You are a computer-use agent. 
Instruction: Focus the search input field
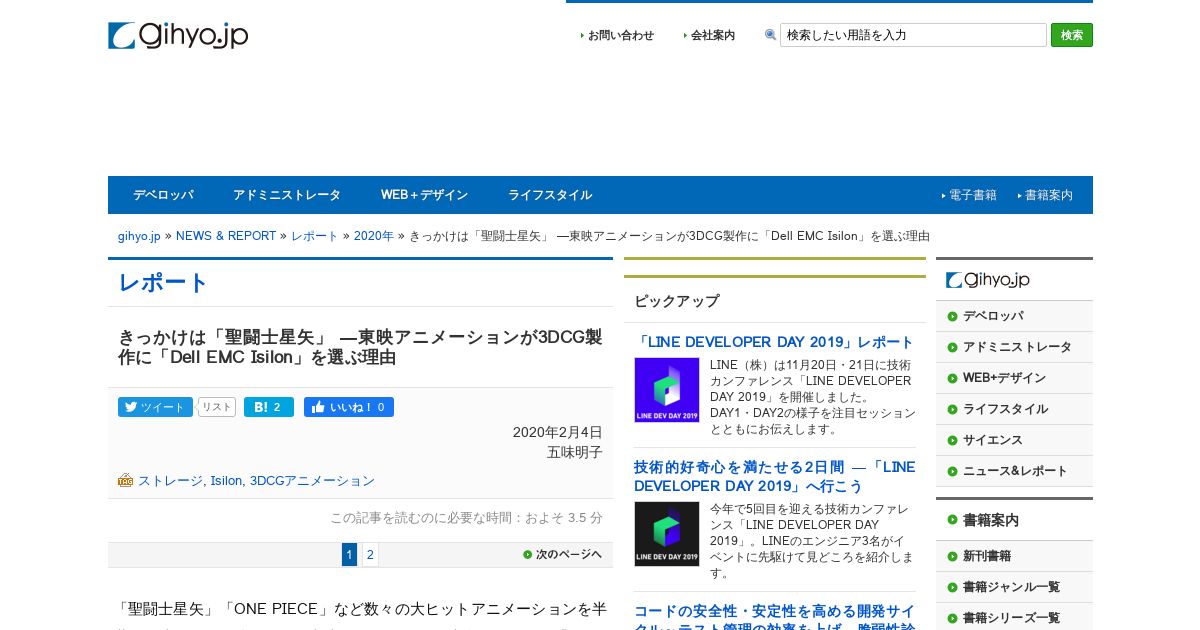(913, 35)
